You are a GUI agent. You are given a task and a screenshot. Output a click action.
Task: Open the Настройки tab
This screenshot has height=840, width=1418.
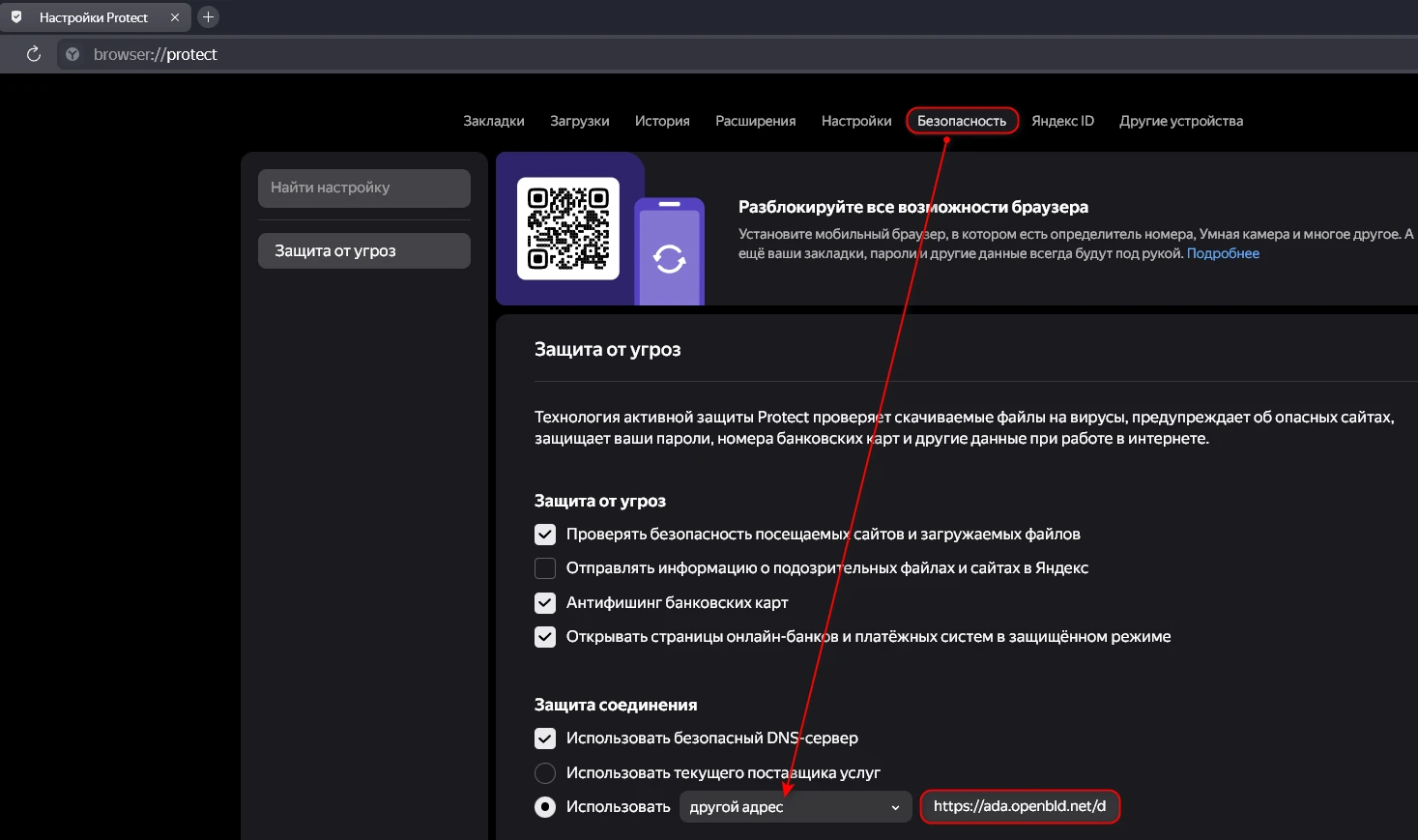[x=856, y=121]
